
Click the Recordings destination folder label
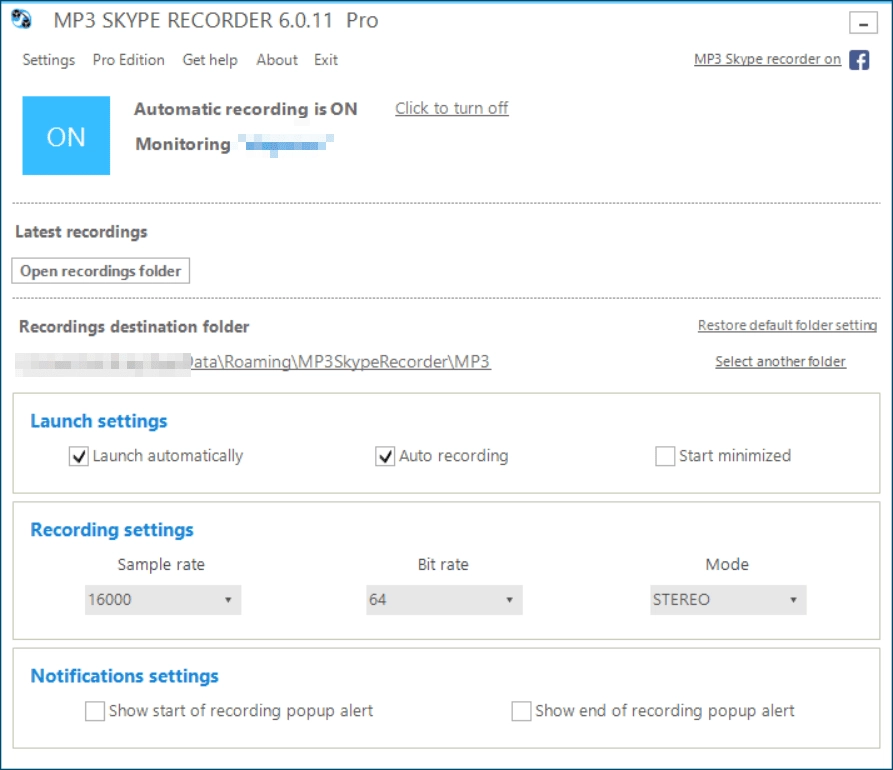[x=134, y=327]
